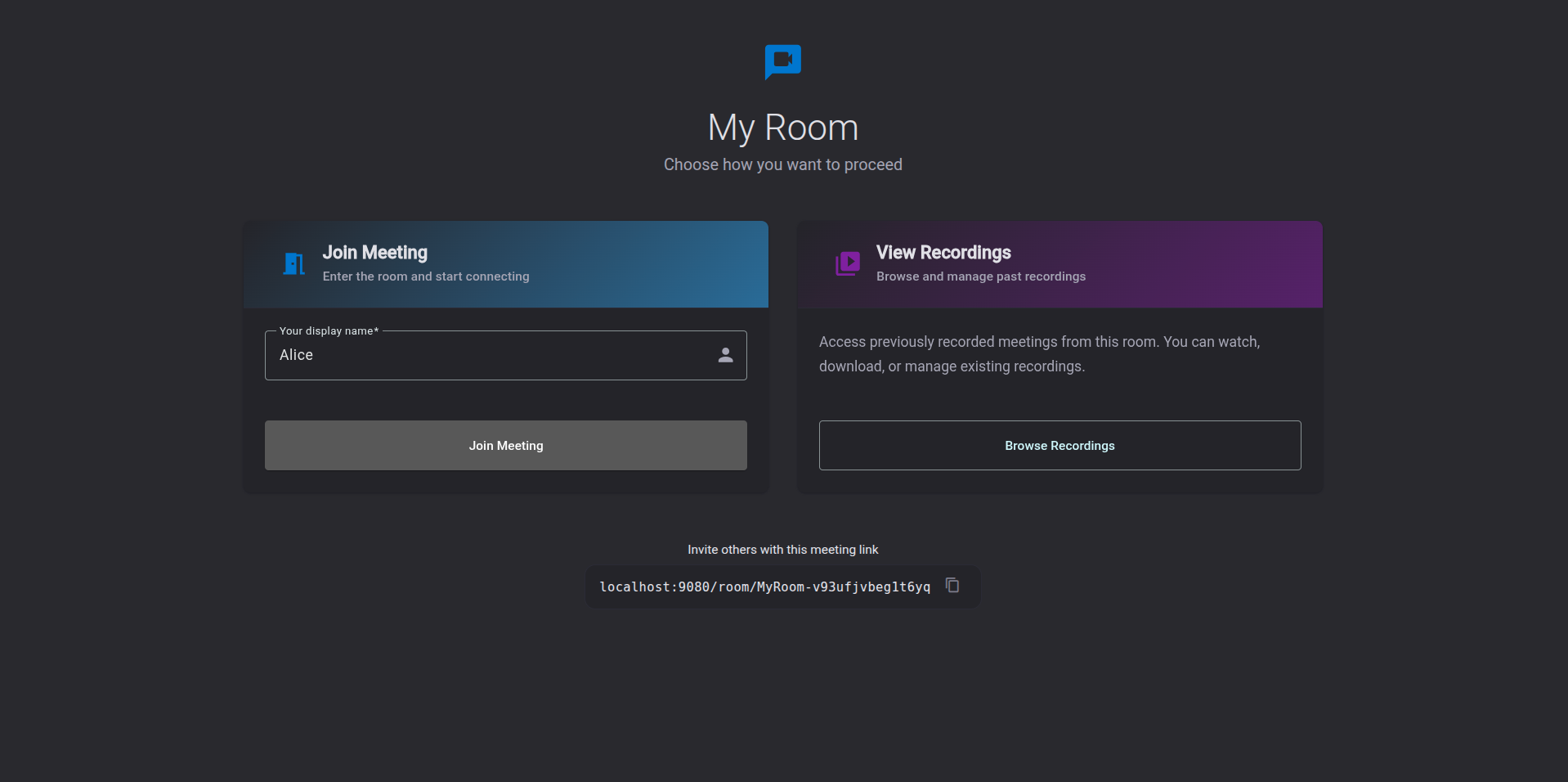Click the 'View Recordings' card heading text
1568x782 pixels.
click(x=943, y=253)
